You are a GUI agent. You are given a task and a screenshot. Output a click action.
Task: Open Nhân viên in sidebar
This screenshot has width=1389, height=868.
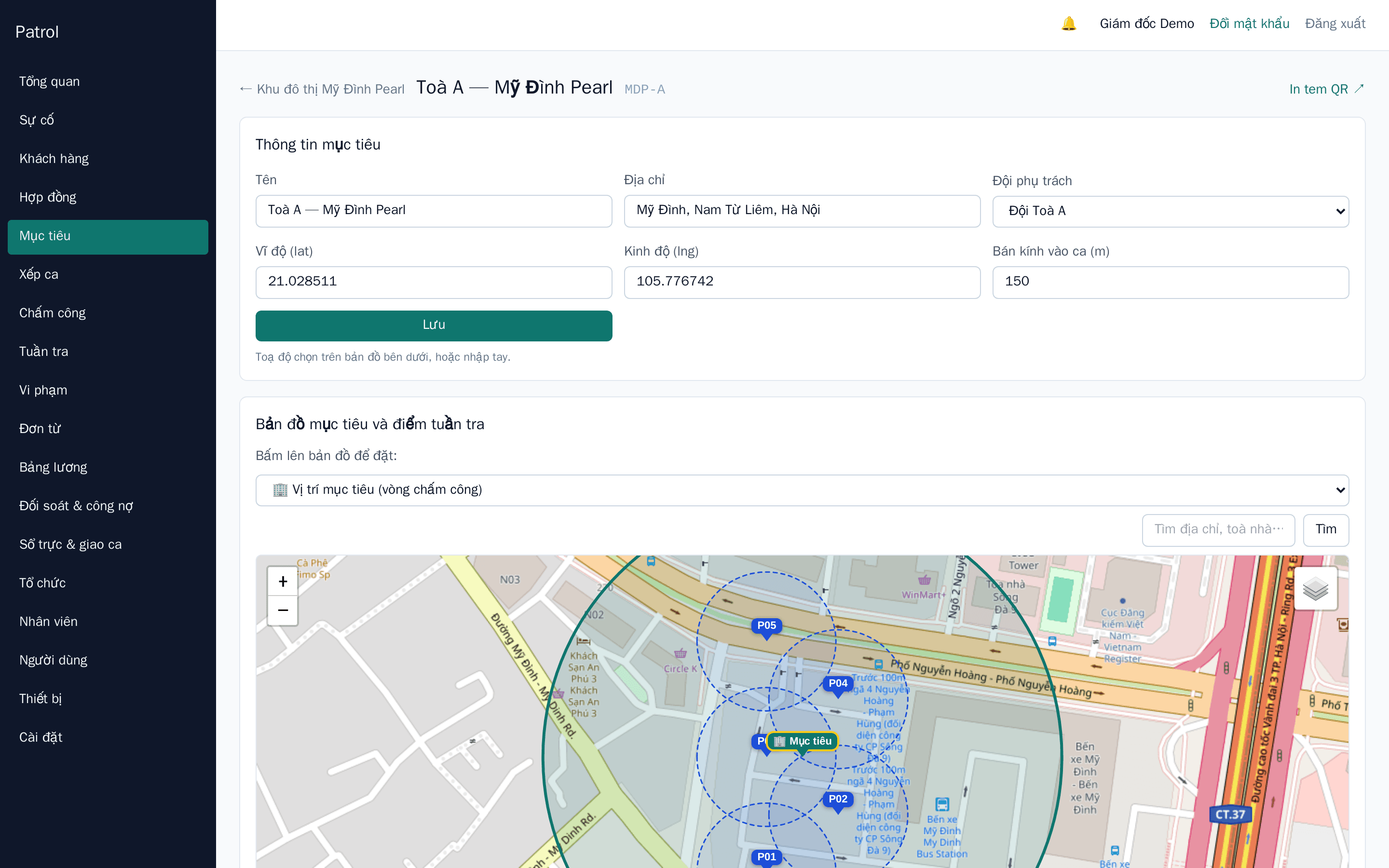click(x=108, y=622)
